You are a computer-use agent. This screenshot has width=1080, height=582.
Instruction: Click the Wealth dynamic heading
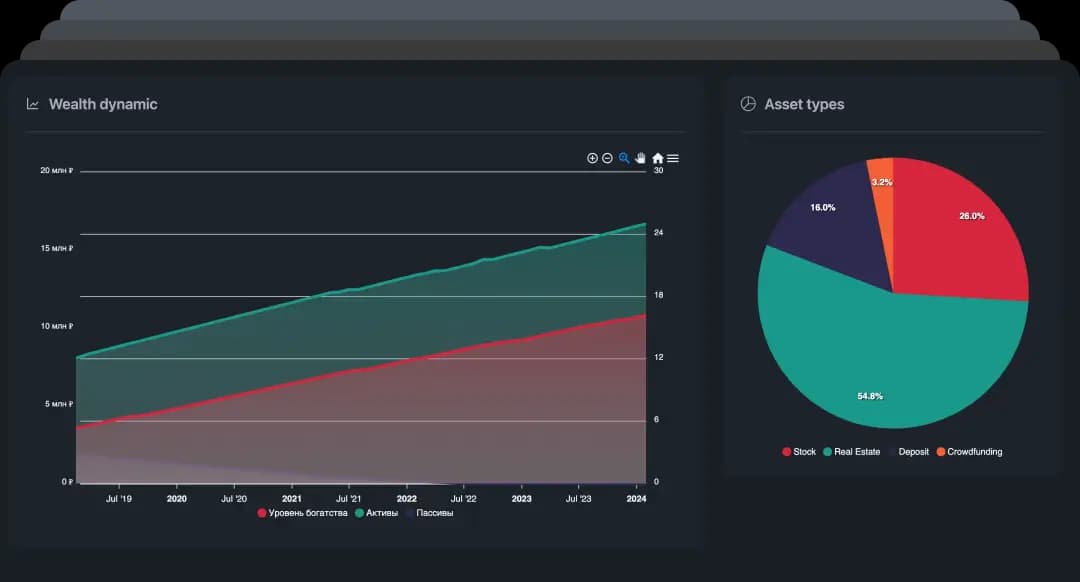[x=103, y=104]
